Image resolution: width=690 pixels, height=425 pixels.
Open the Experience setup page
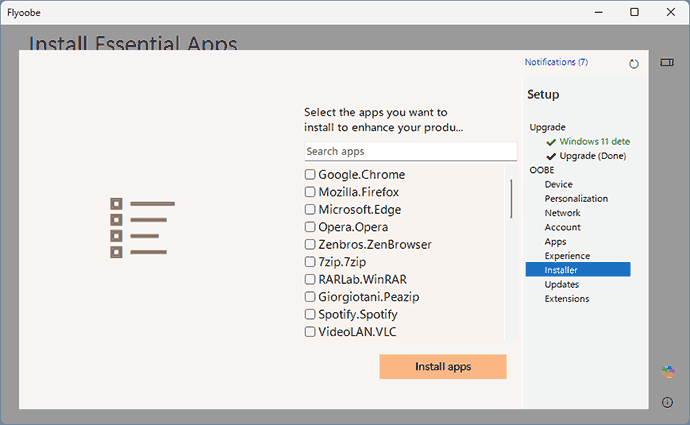click(567, 256)
